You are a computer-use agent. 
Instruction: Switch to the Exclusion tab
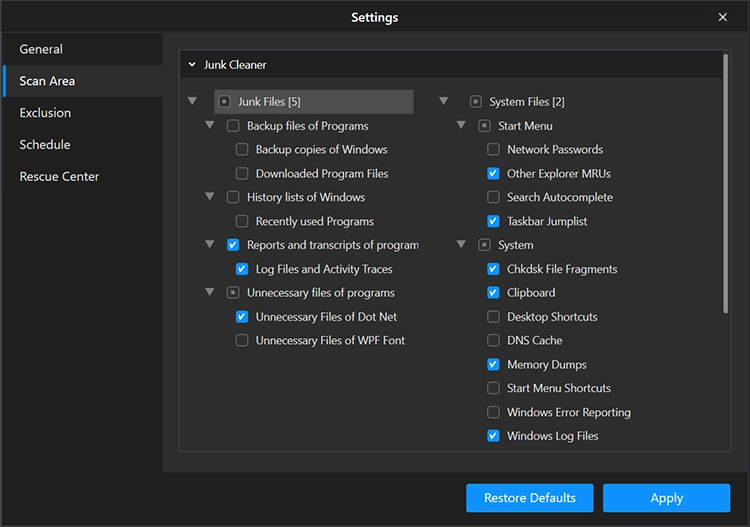[x=45, y=113]
